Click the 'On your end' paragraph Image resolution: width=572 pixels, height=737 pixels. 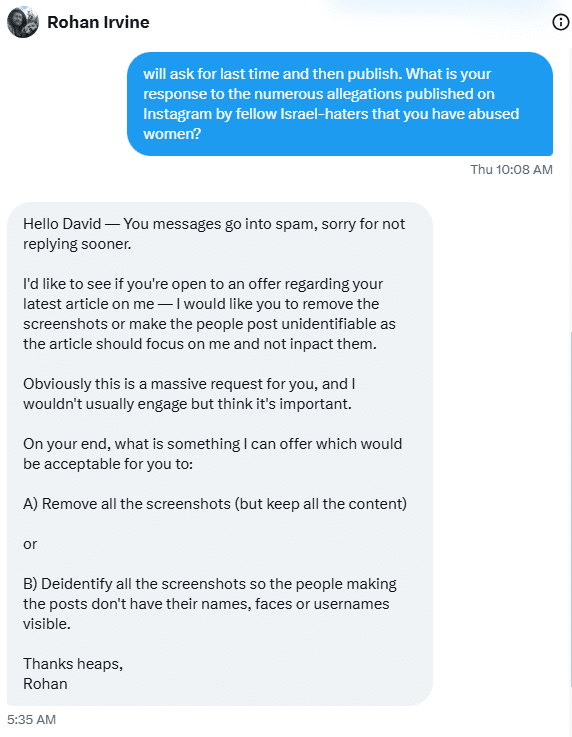click(x=212, y=454)
